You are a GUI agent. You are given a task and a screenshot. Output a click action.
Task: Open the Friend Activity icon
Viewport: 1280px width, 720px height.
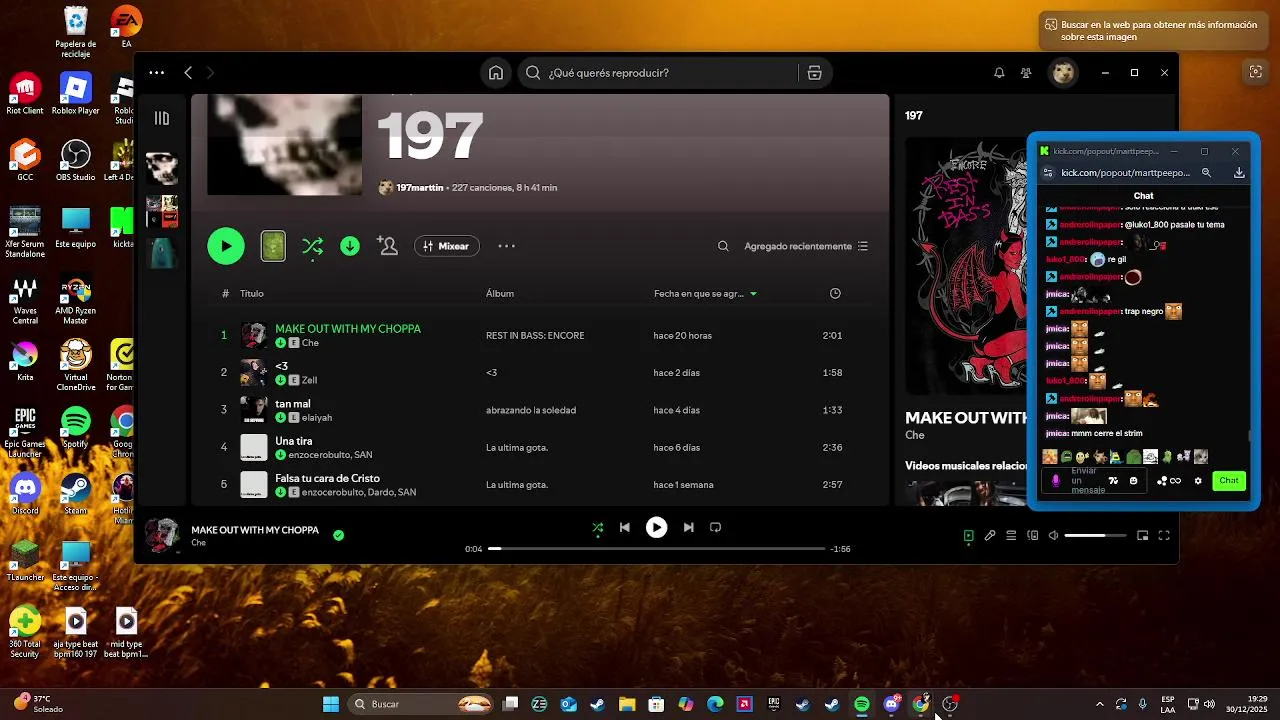(x=1026, y=73)
